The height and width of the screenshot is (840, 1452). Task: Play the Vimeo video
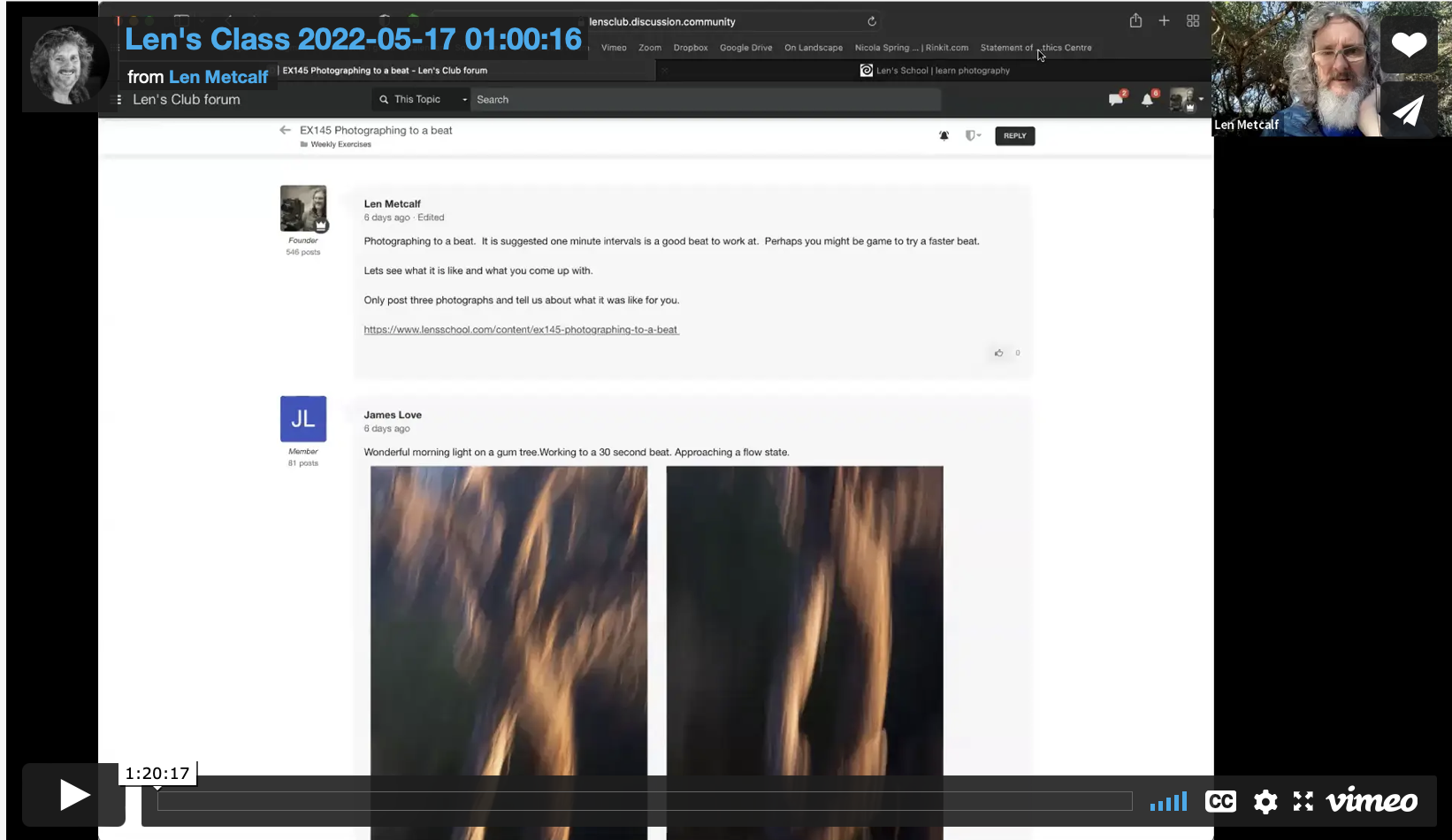pos(73,794)
